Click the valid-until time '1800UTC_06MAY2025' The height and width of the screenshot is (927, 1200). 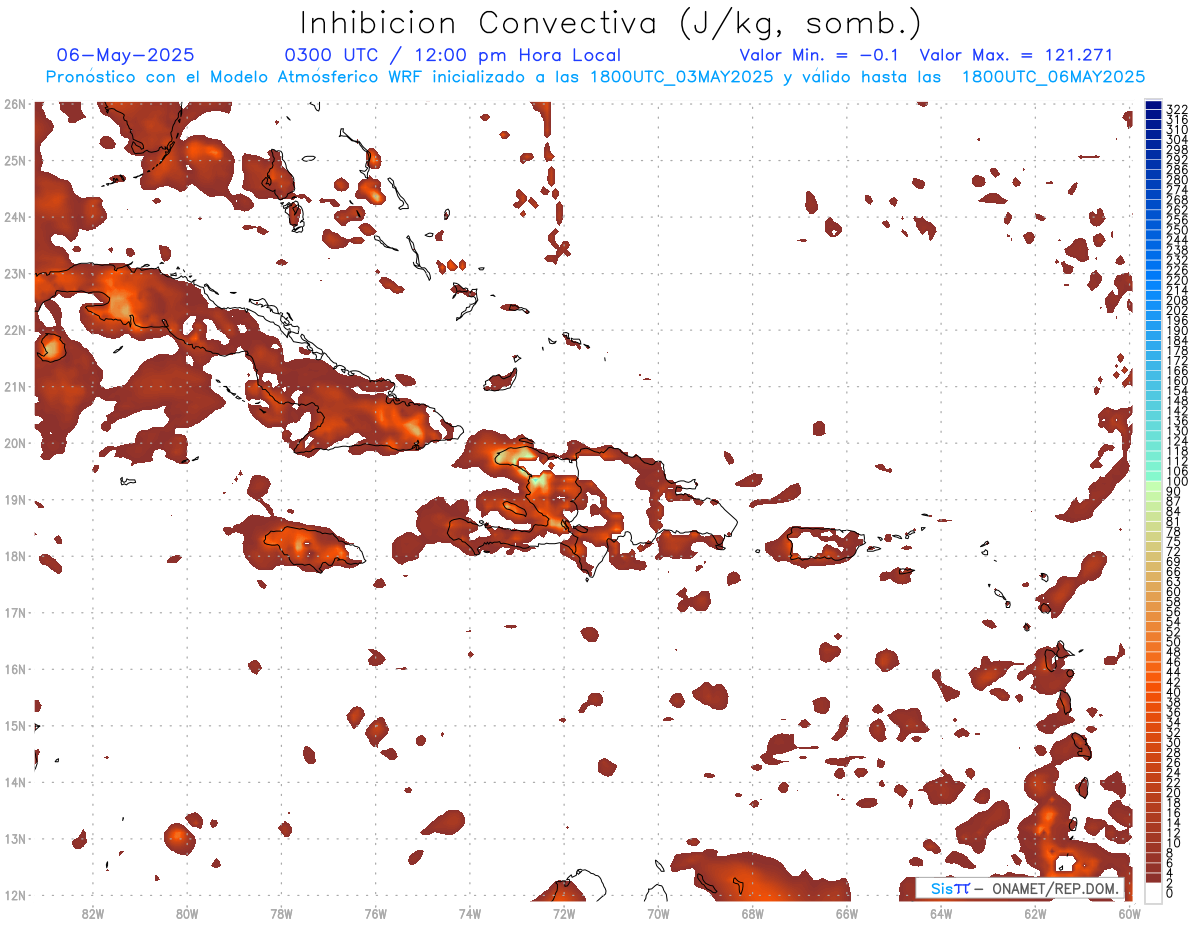[x=1054, y=77]
